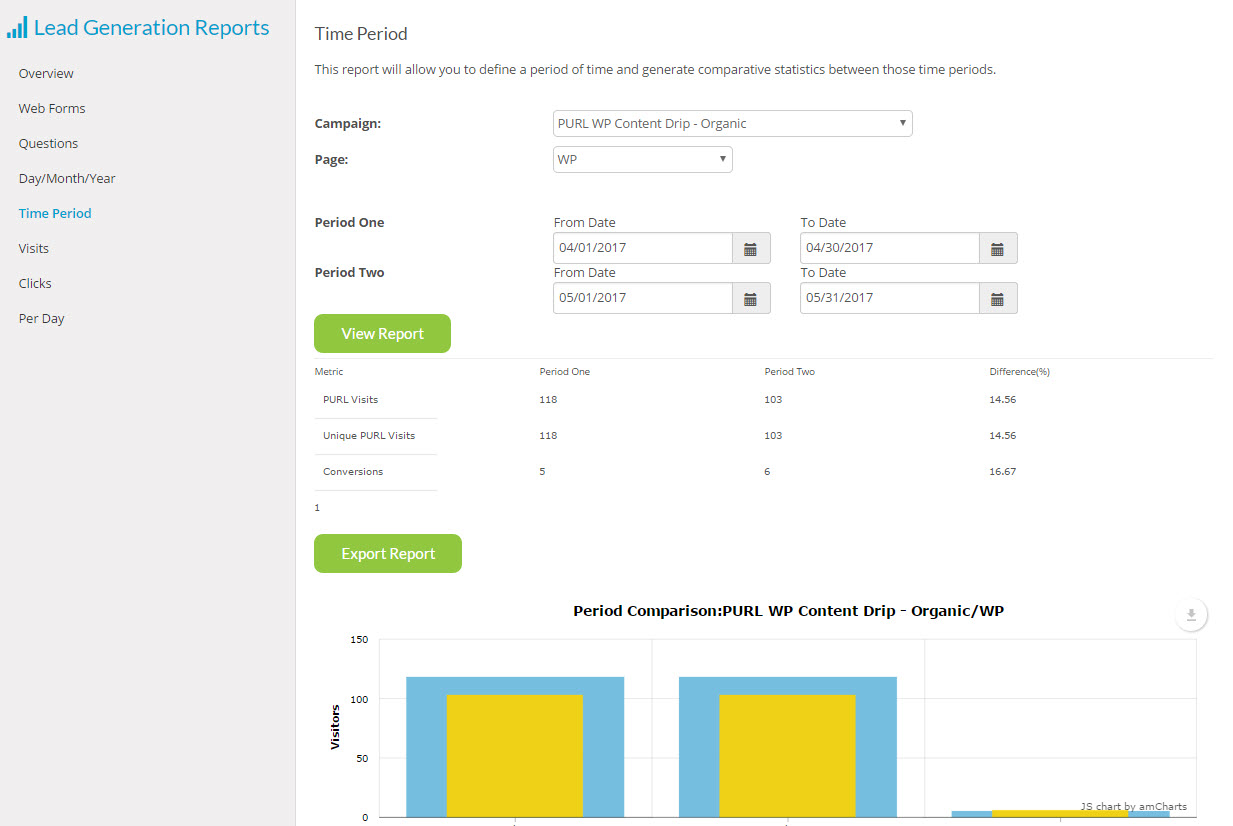Screen dimensions: 1233x826
Task: Click the Unique PURL Visits metric row
Action: [x=763, y=436]
